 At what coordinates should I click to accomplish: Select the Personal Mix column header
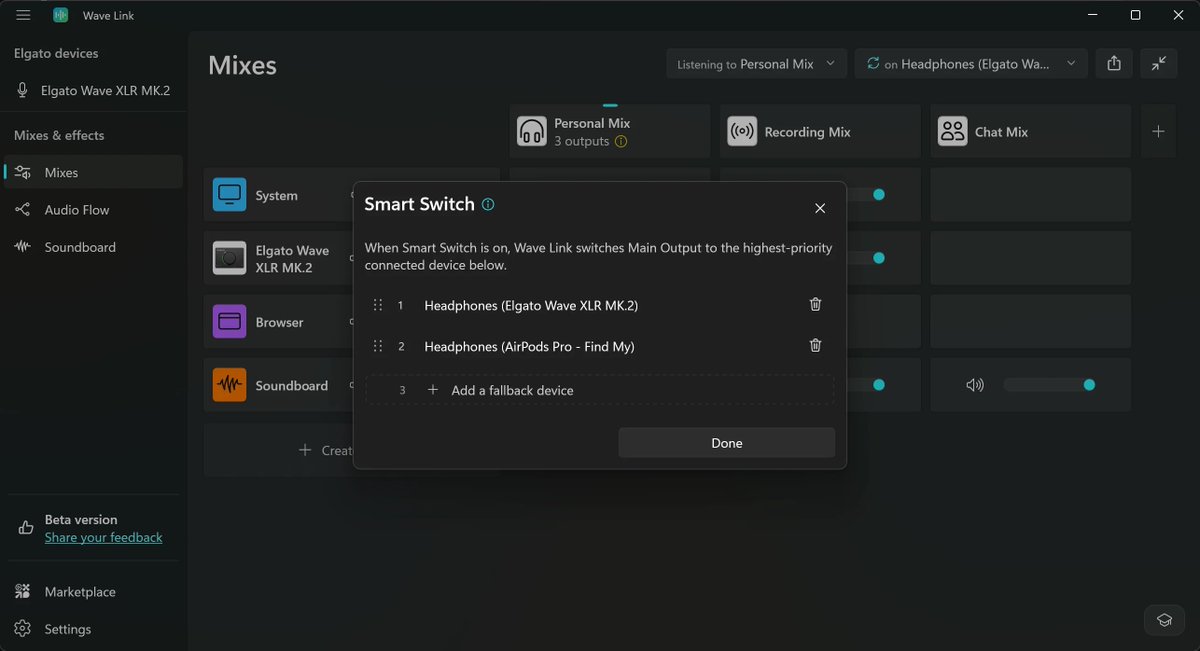click(610, 131)
